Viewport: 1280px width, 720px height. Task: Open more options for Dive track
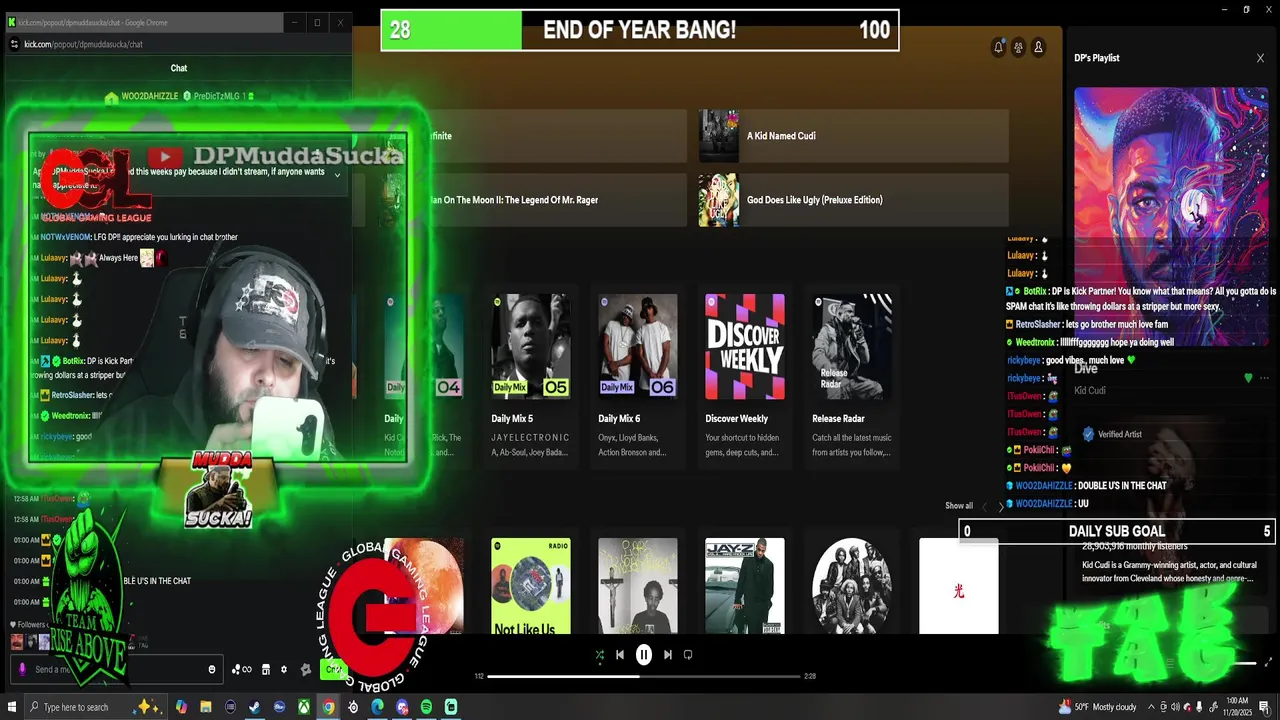pyautogui.click(x=1264, y=378)
